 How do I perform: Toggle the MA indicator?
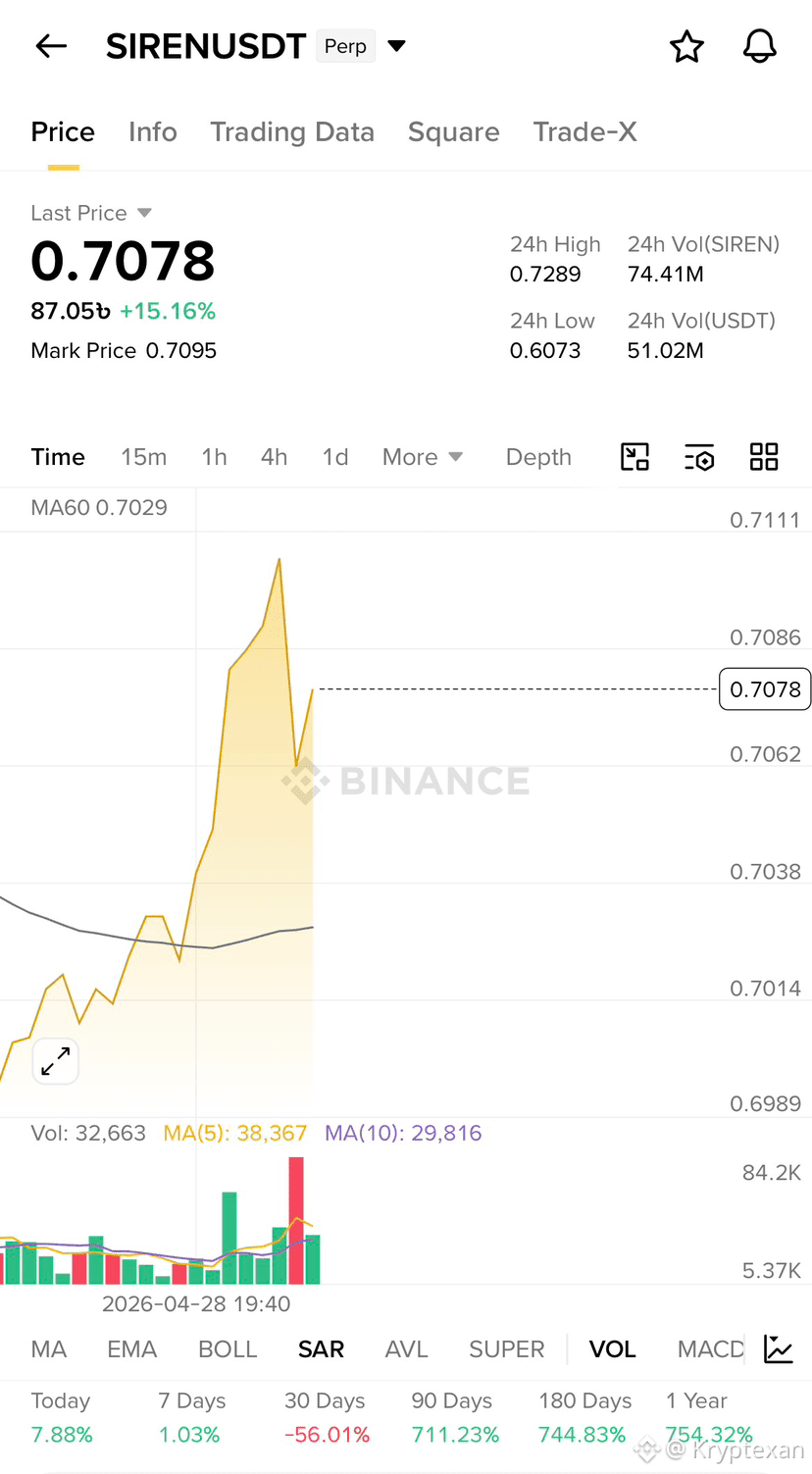tap(49, 1349)
